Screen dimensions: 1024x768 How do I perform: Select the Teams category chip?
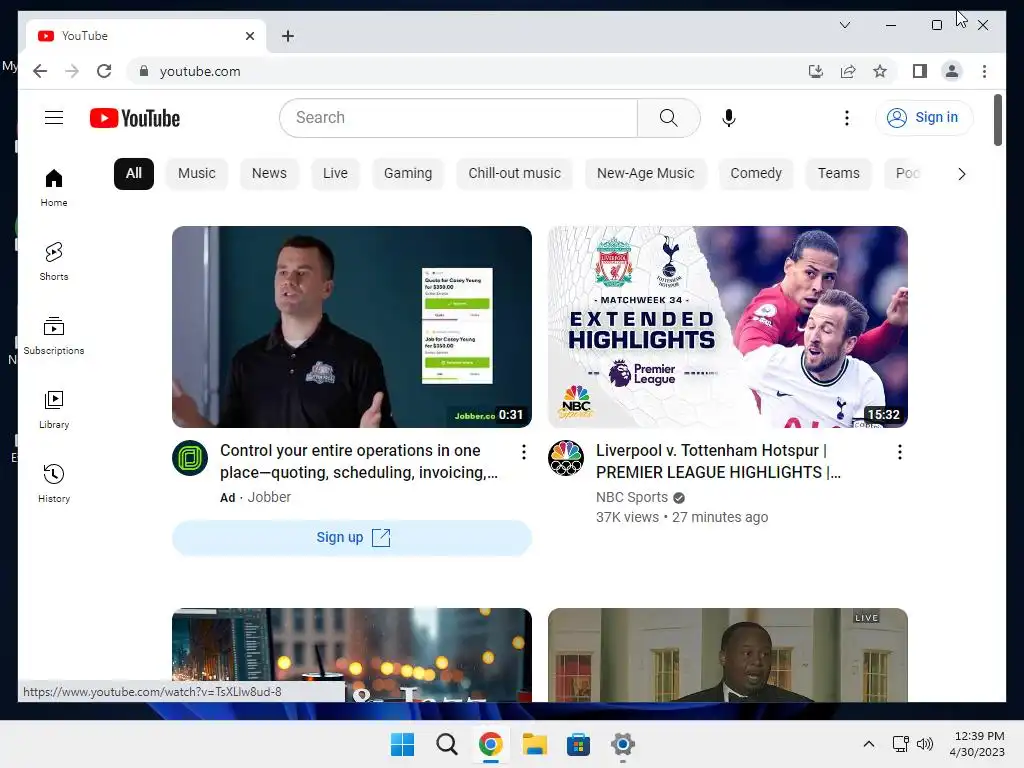pyautogui.click(x=839, y=174)
